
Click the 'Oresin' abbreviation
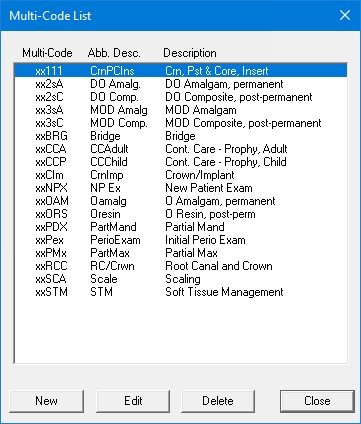click(x=105, y=214)
